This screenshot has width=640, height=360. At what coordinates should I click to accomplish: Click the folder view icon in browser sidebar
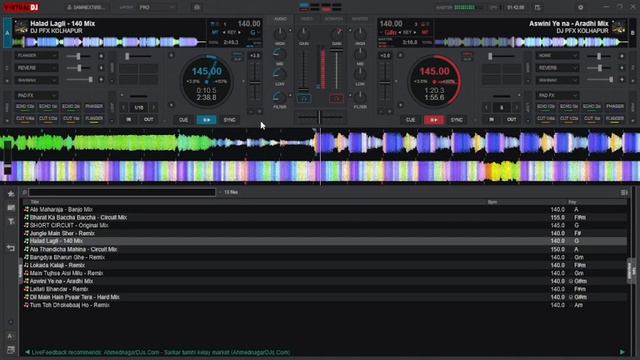(11, 208)
